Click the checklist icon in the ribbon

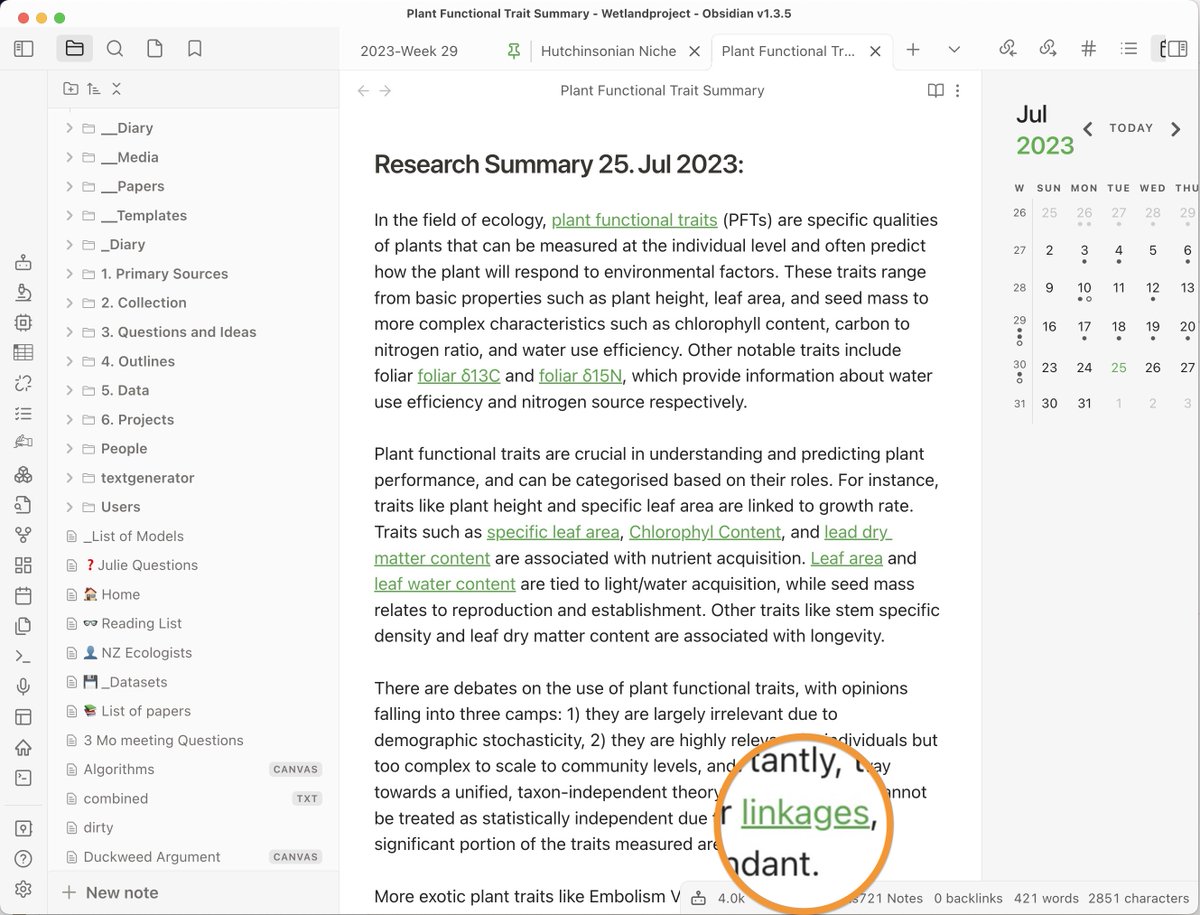pos(24,413)
